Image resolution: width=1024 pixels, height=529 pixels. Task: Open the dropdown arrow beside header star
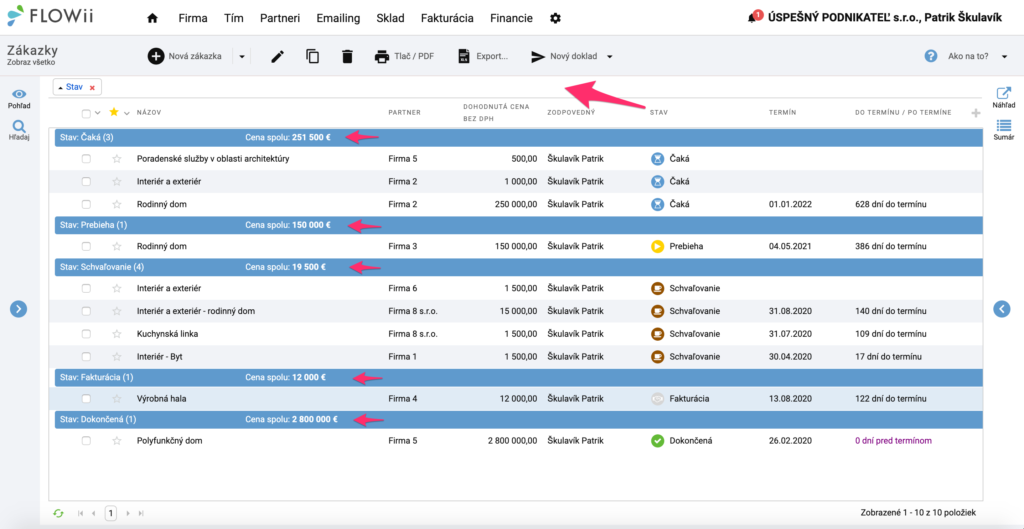pyautogui.click(x=127, y=113)
